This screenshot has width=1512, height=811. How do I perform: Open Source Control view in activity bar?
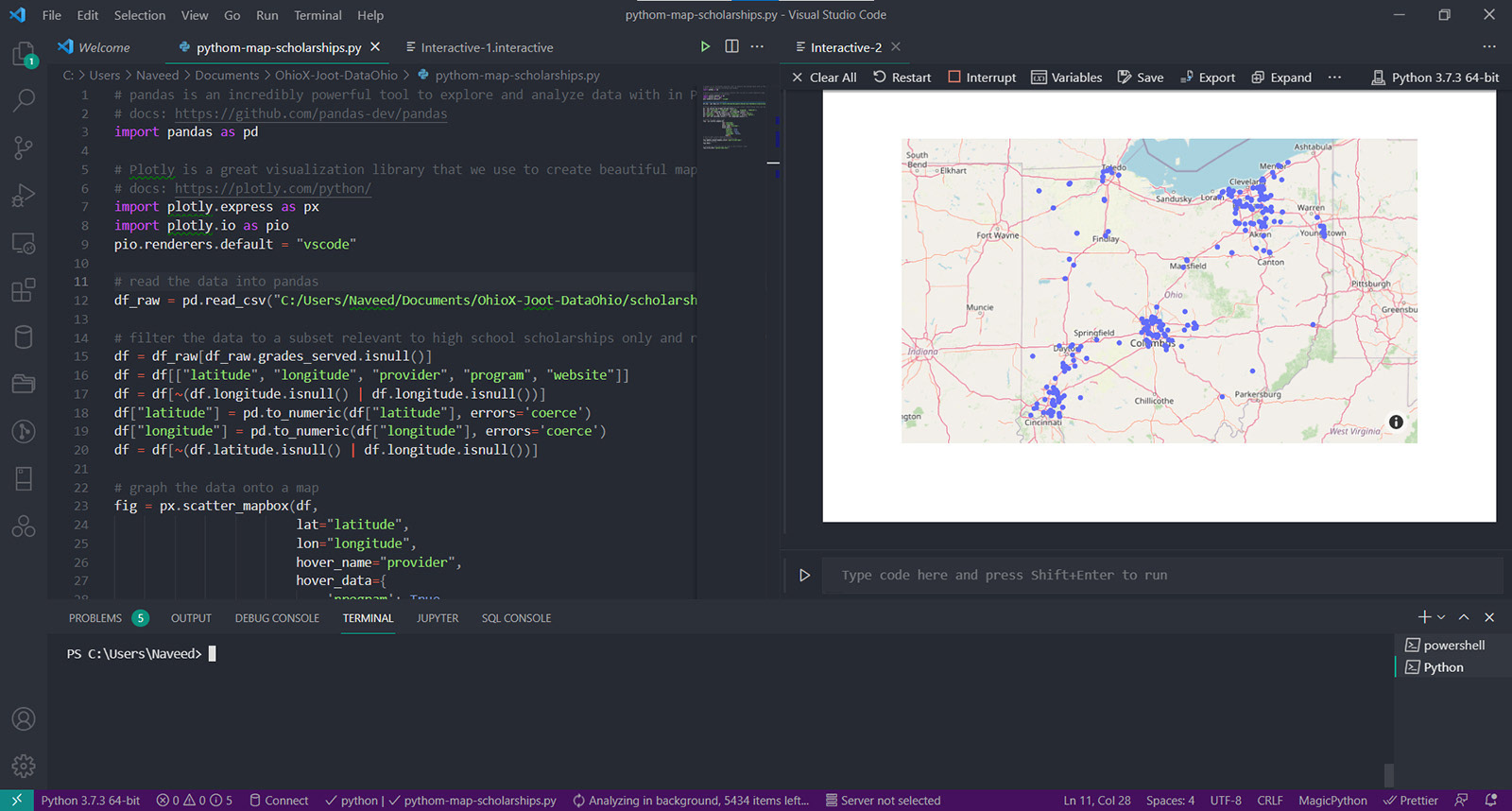point(24,147)
